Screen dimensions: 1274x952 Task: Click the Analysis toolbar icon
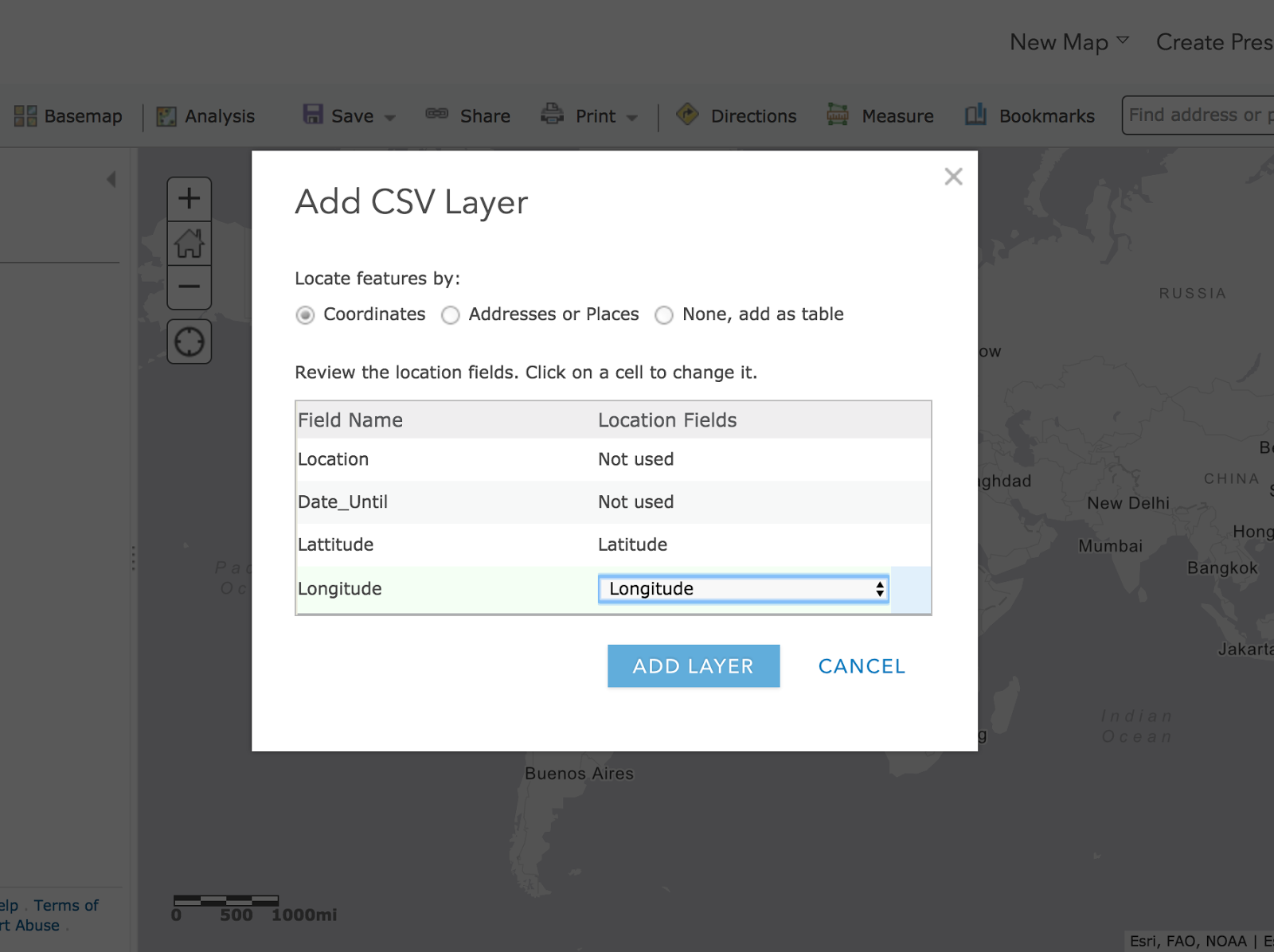point(166,116)
